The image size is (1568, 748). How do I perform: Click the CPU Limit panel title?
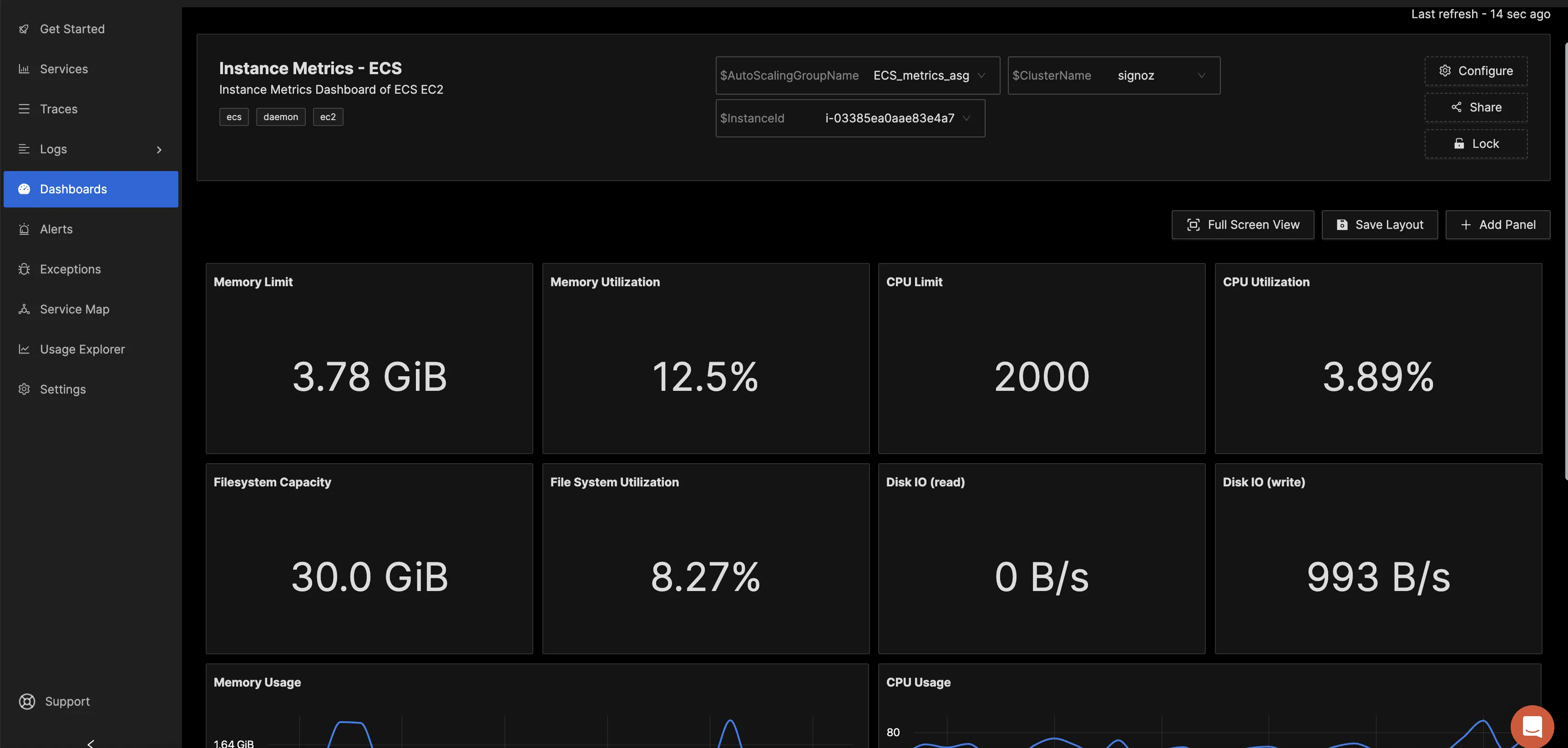tap(914, 283)
